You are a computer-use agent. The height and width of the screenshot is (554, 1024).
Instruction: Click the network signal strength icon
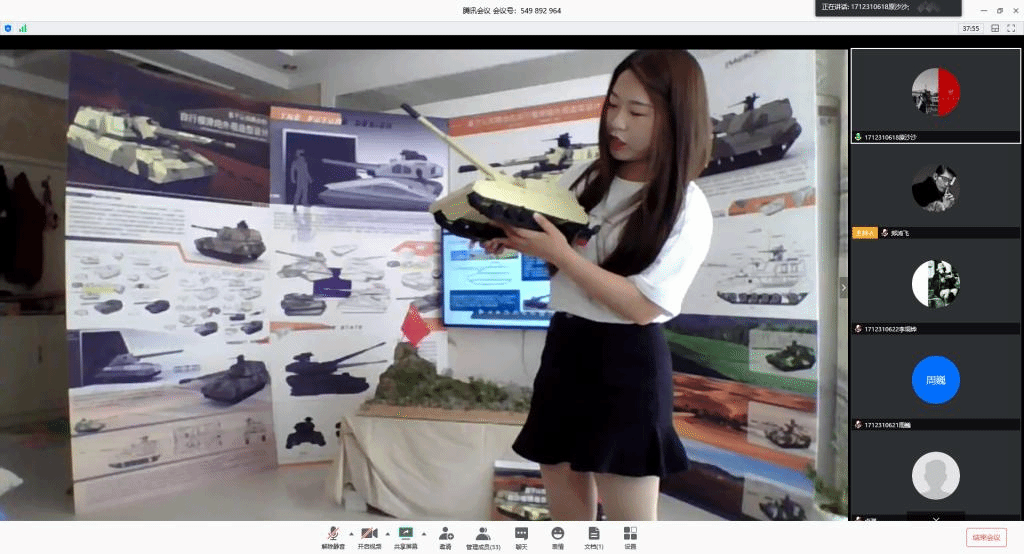[x=22, y=28]
